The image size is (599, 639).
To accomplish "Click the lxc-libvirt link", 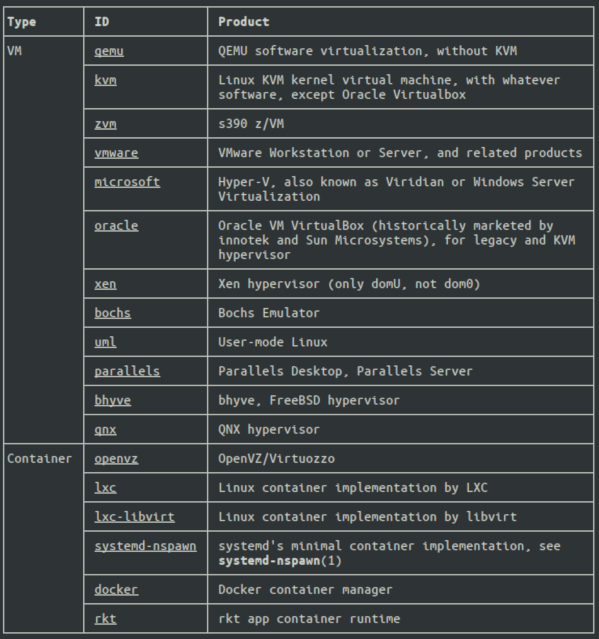I will (x=134, y=517).
